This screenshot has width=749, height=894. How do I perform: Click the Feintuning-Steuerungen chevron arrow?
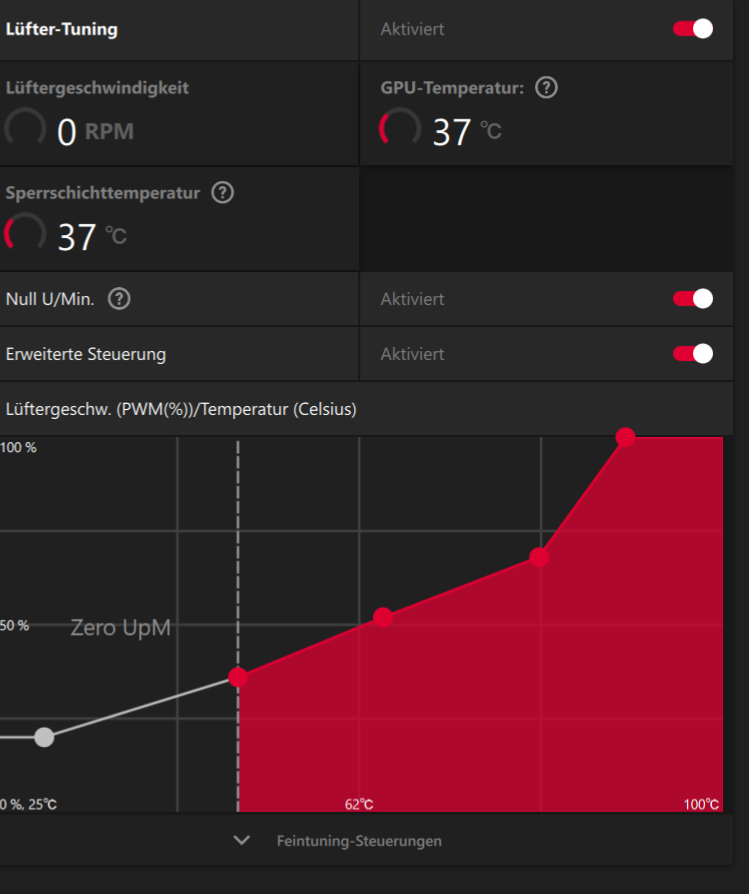(x=242, y=840)
